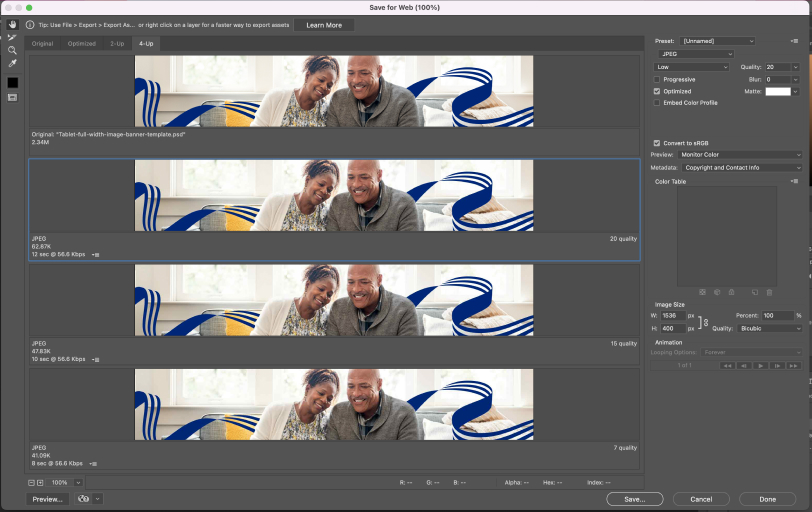
Task: Click the Done button
Action: (767, 499)
